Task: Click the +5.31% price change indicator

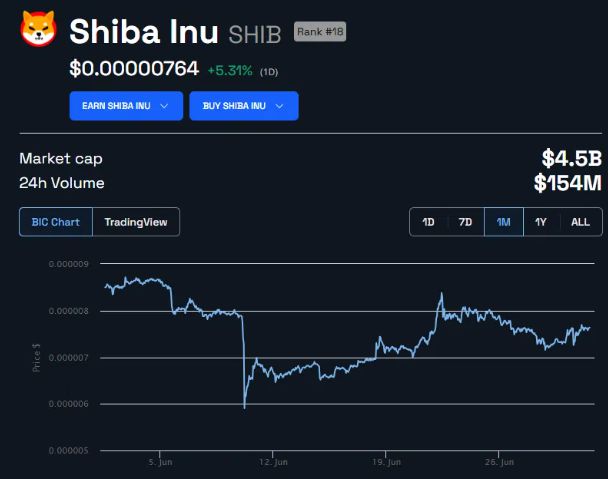Action: point(230,70)
